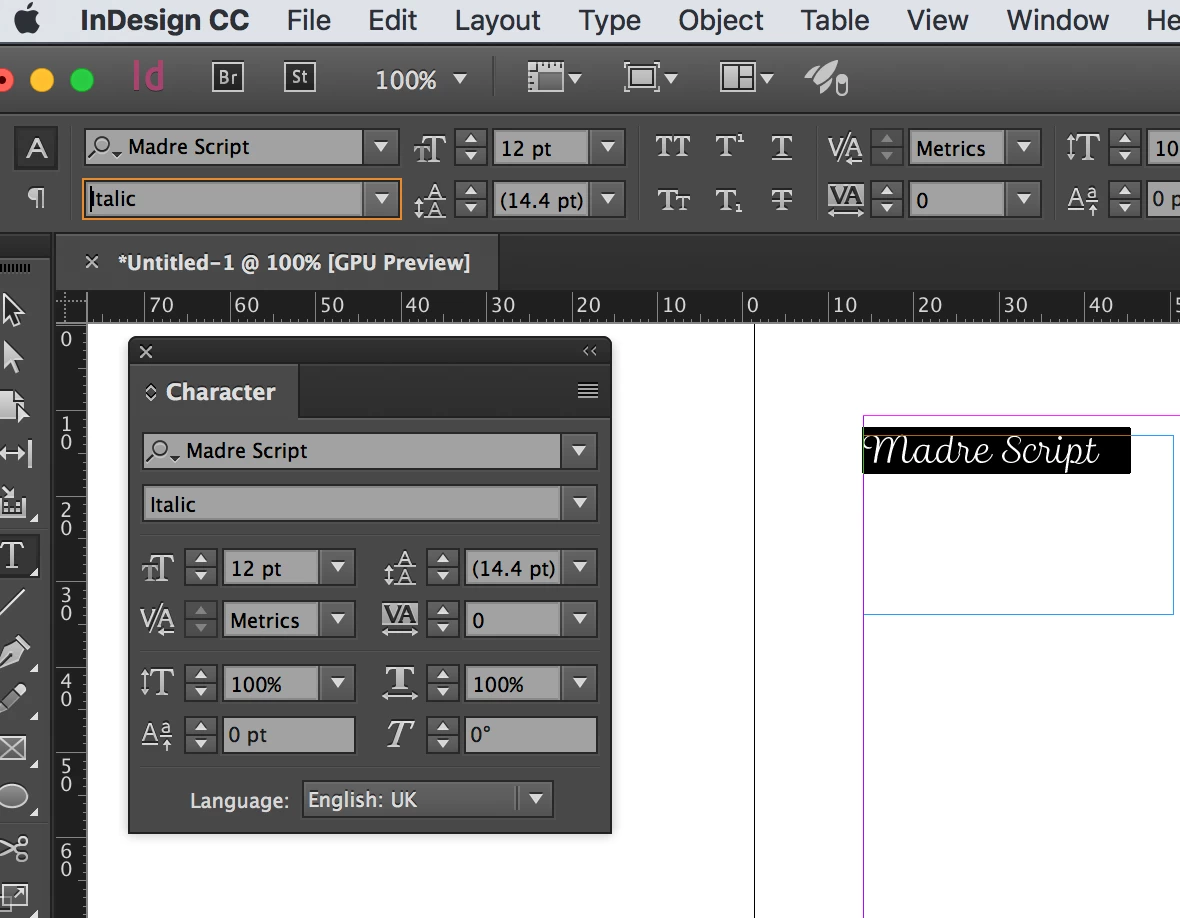
Task: Select the Untitled-1 document tab
Action: [x=293, y=262]
